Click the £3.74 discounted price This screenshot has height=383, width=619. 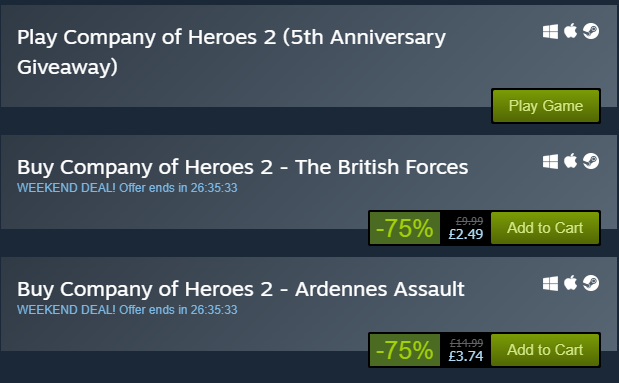[x=466, y=356]
